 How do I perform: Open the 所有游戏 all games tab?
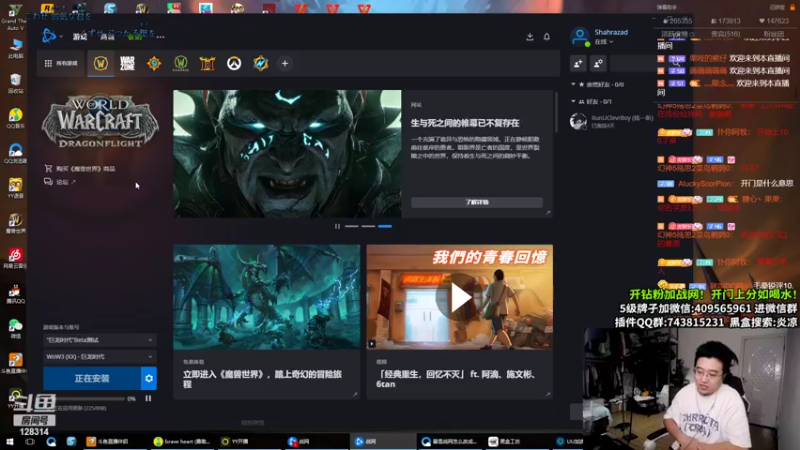coord(61,63)
